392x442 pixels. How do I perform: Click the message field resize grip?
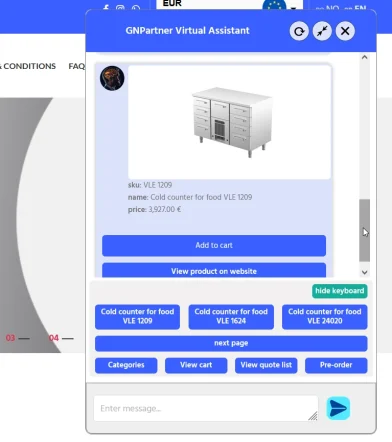pyautogui.click(x=313, y=416)
